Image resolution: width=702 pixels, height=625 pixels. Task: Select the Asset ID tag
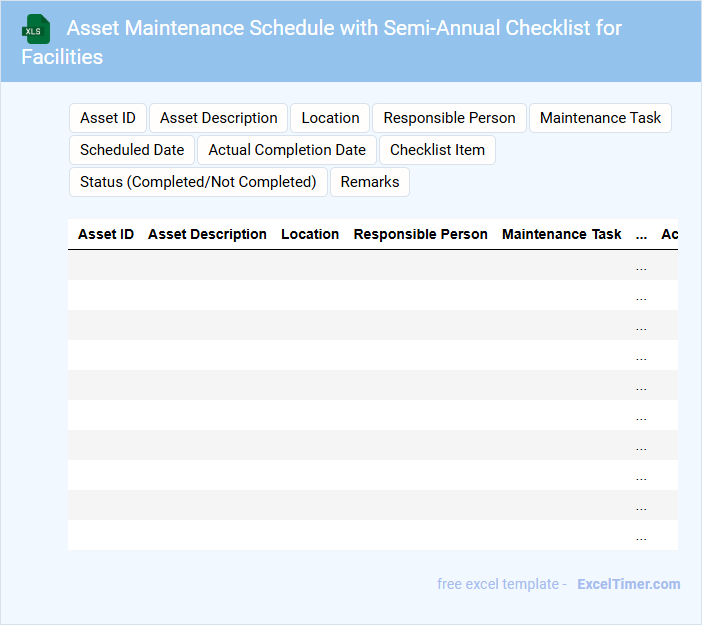[108, 118]
